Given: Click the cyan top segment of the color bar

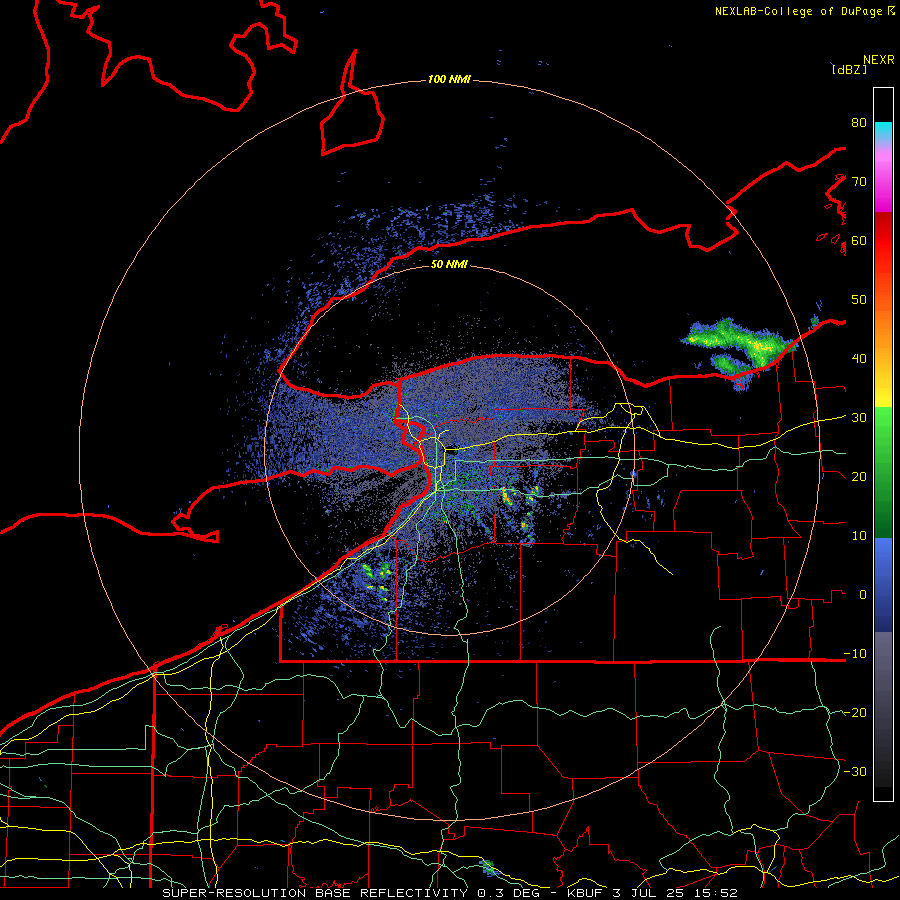Looking at the screenshot, I should click(x=883, y=132).
